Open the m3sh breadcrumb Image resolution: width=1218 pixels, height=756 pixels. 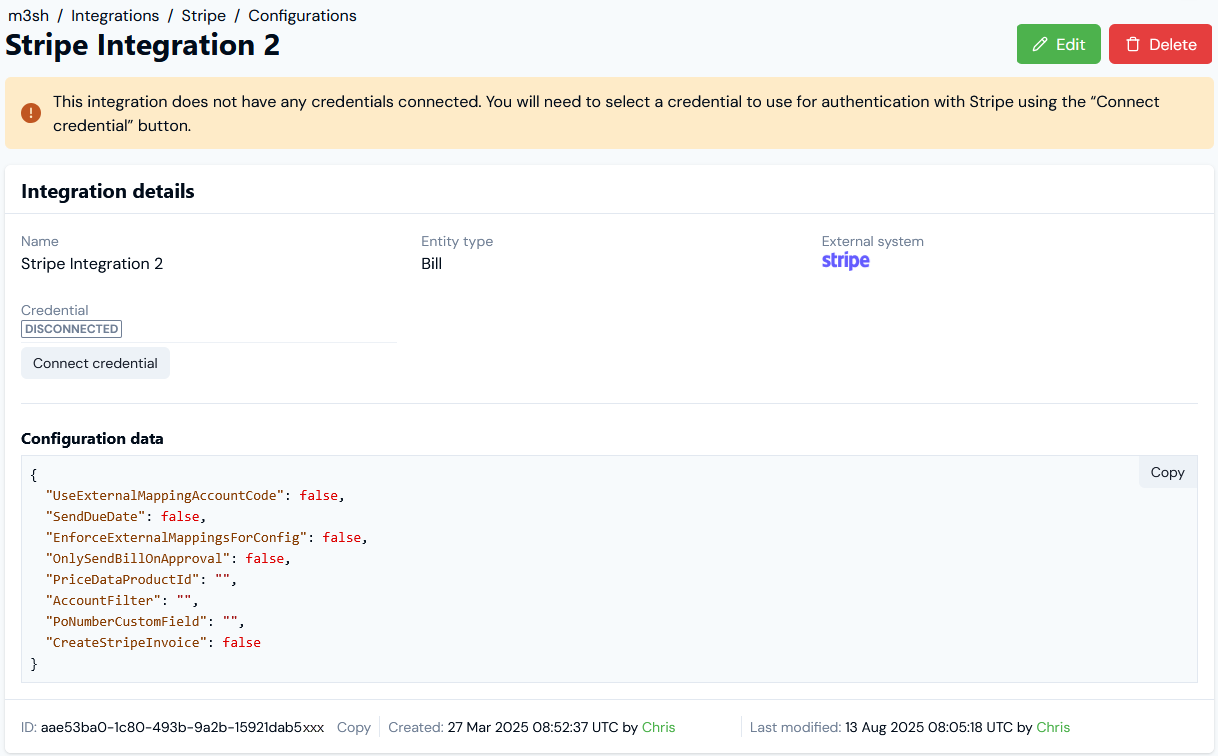pos(28,16)
